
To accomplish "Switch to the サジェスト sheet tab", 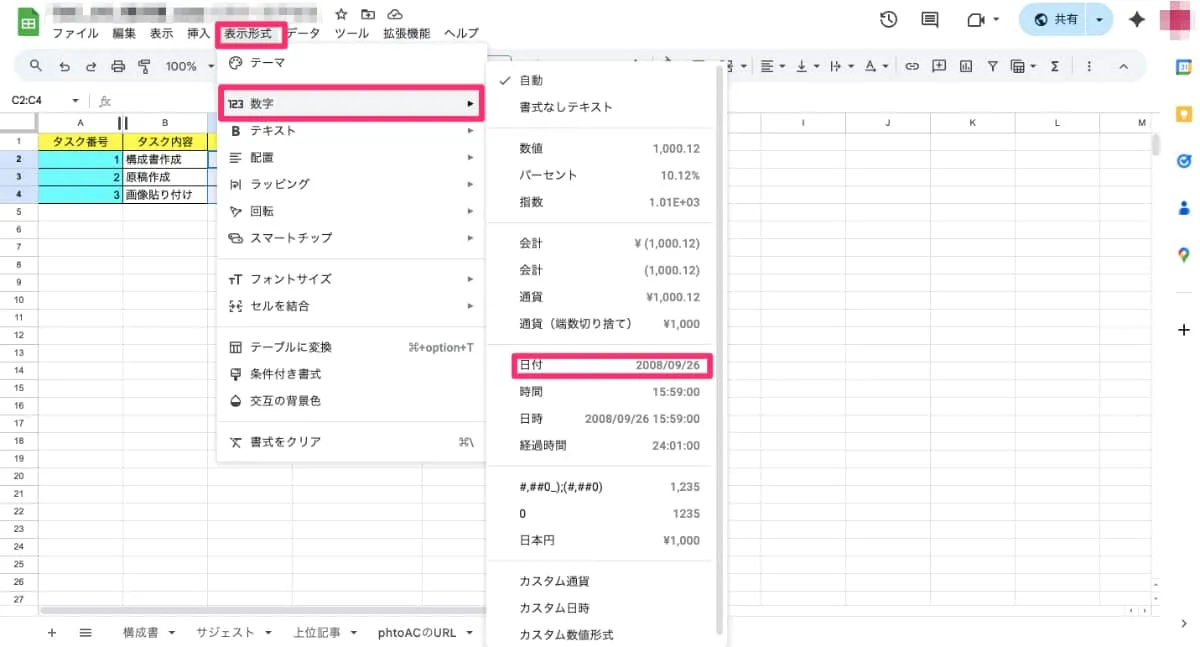I will coord(226,632).
